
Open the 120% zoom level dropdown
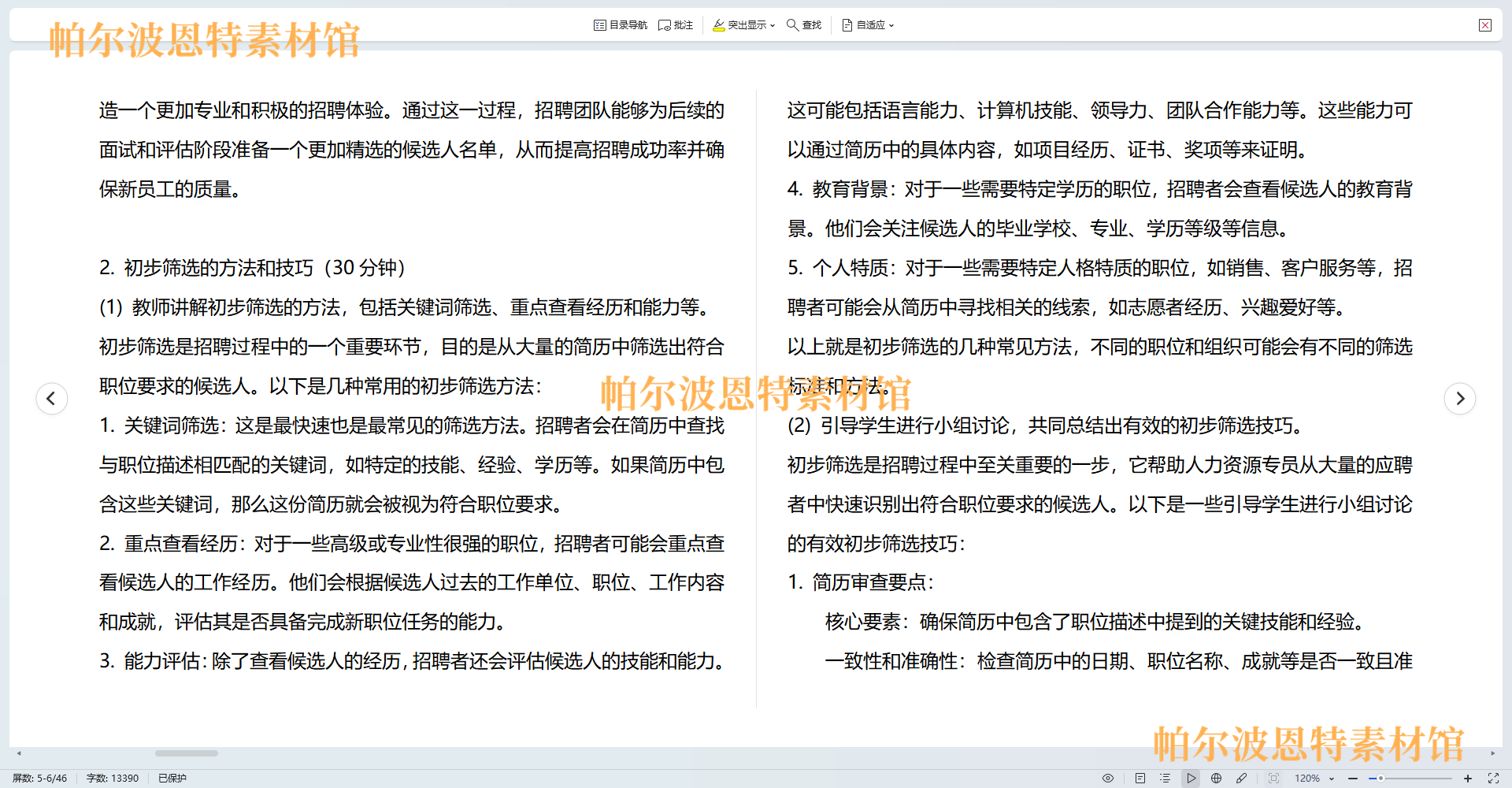[1314, 778]
